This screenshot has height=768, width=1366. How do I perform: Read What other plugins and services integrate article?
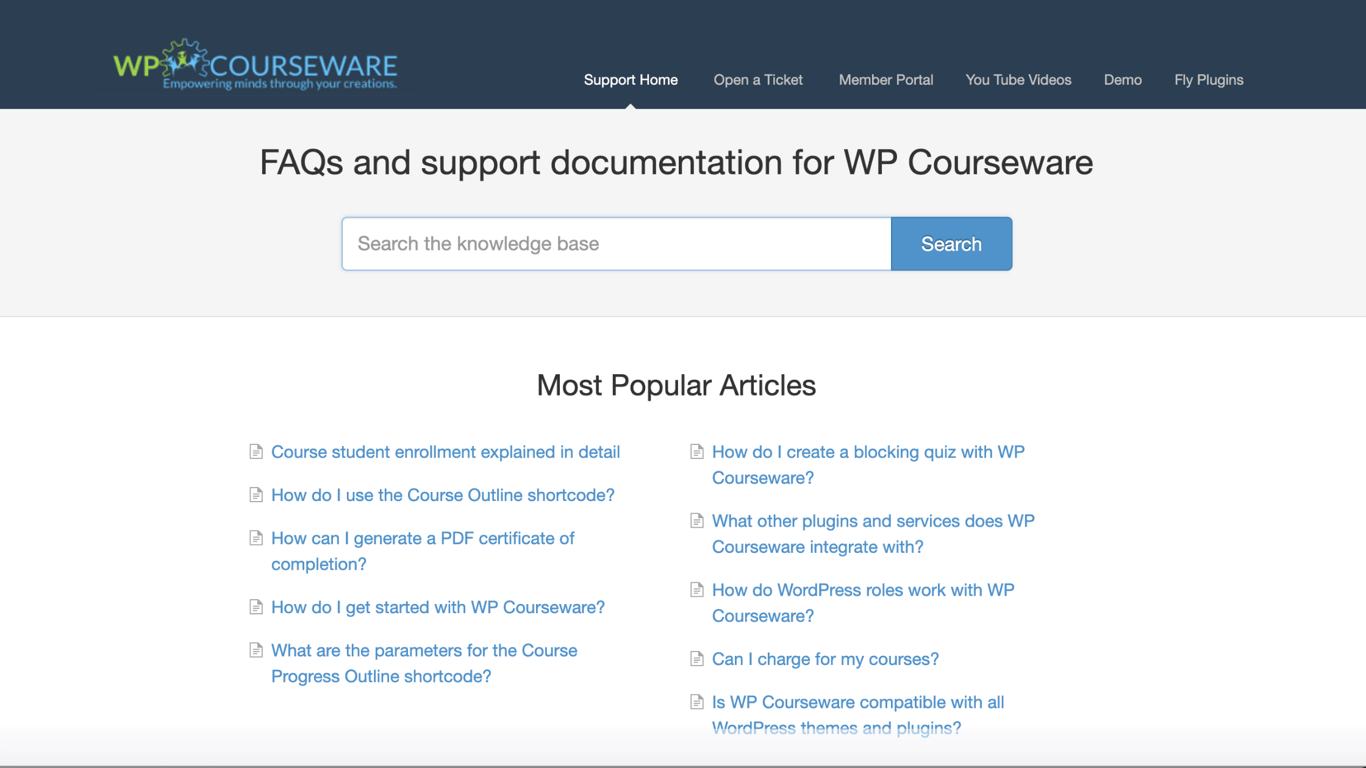(873, 534)
